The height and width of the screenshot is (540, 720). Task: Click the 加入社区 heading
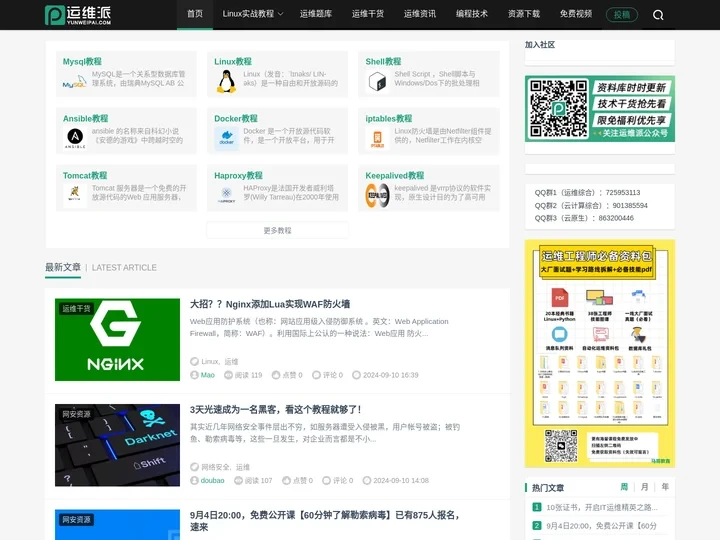pyautogui.click(x=540, y=45)
